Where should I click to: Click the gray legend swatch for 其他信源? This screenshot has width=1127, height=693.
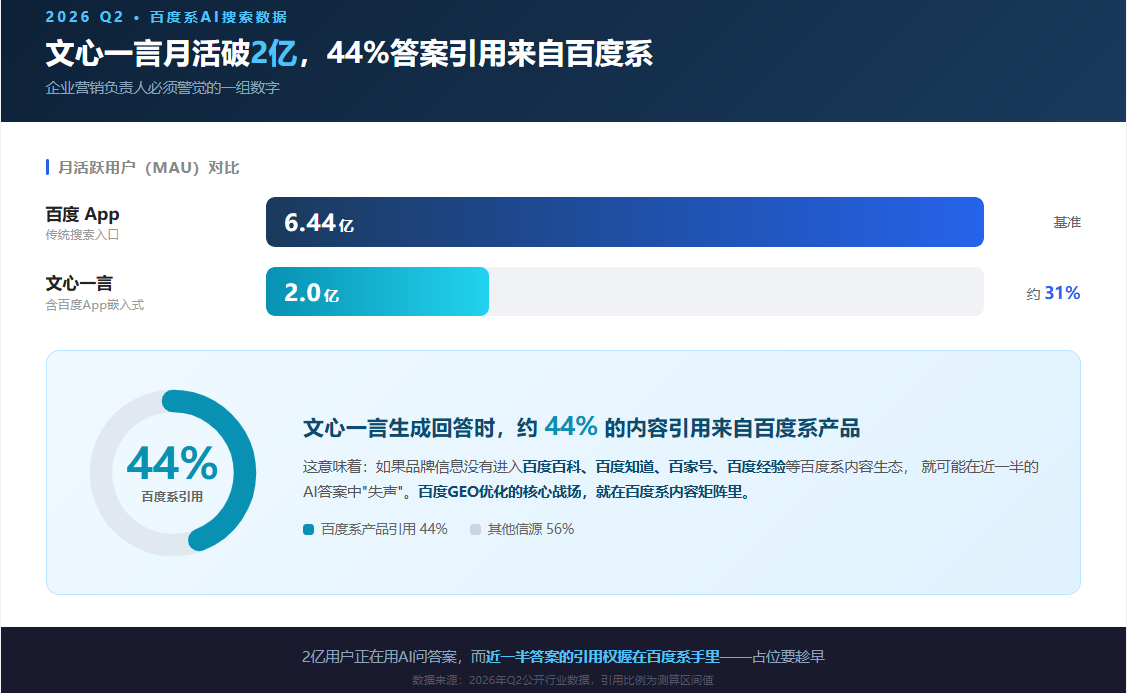pos(475,530)
